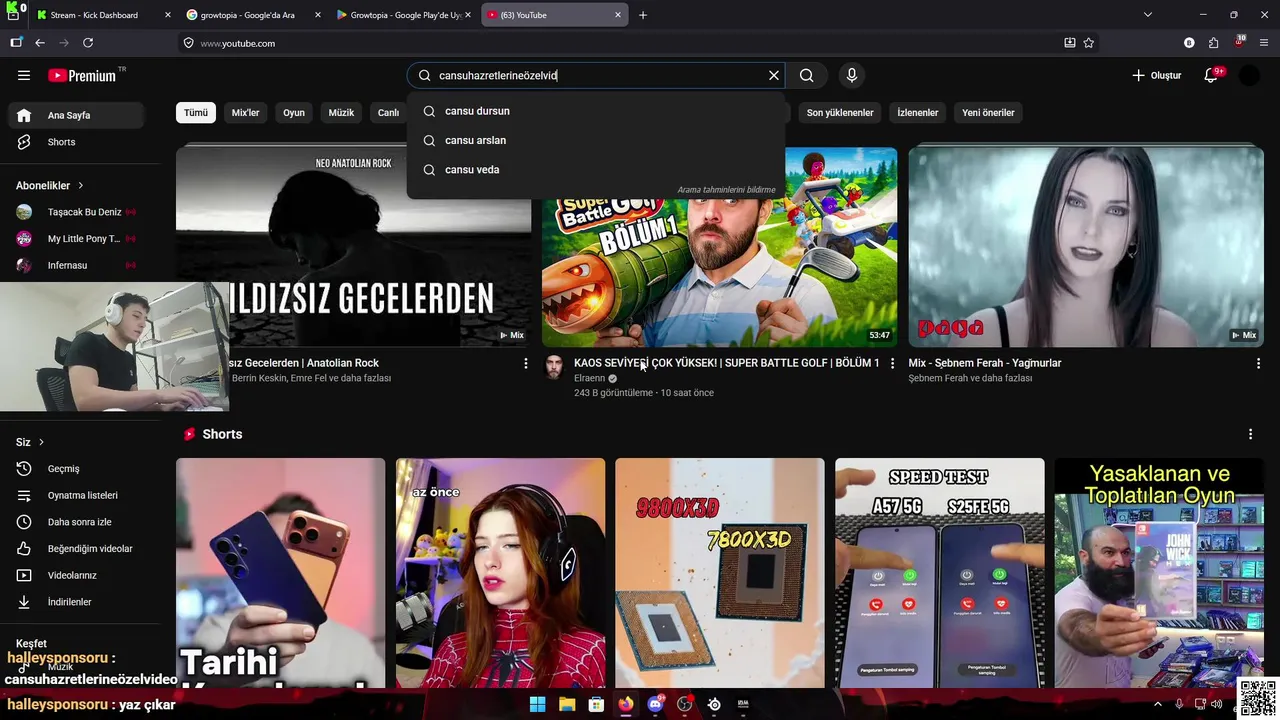Go back in browser history
Screen dimensions: 1280x720
40,43
